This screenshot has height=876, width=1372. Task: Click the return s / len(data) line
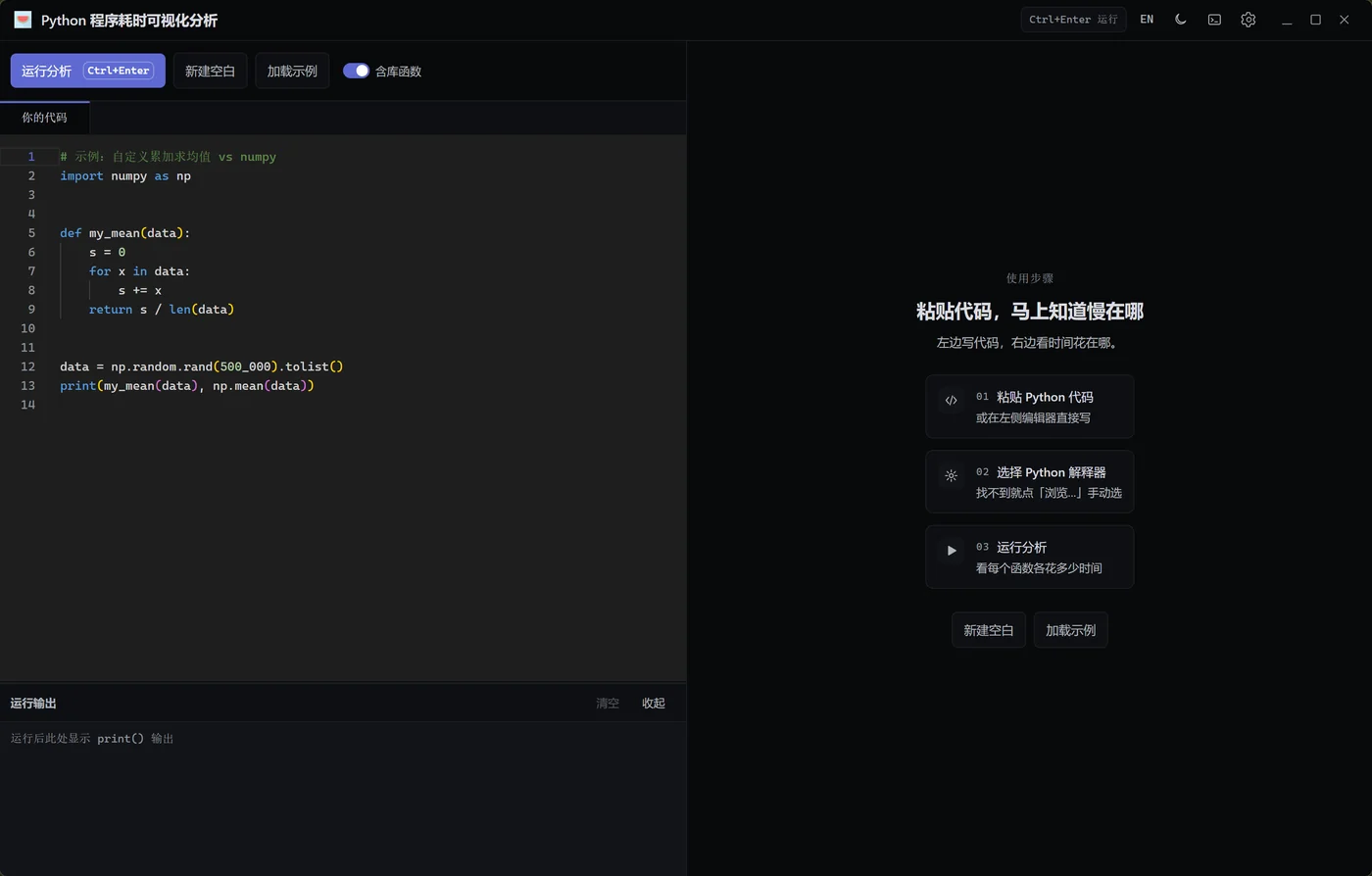point(162,310)
